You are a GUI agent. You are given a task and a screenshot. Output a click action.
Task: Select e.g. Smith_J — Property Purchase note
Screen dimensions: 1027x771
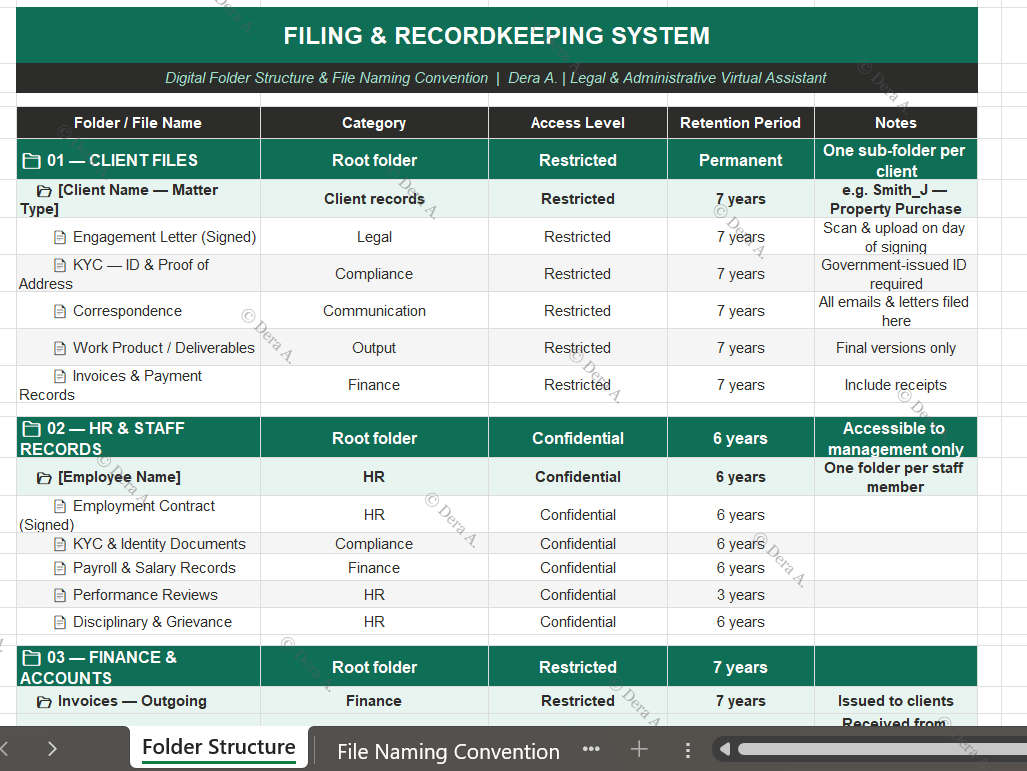pyautogui.click(x=895, y=199)
